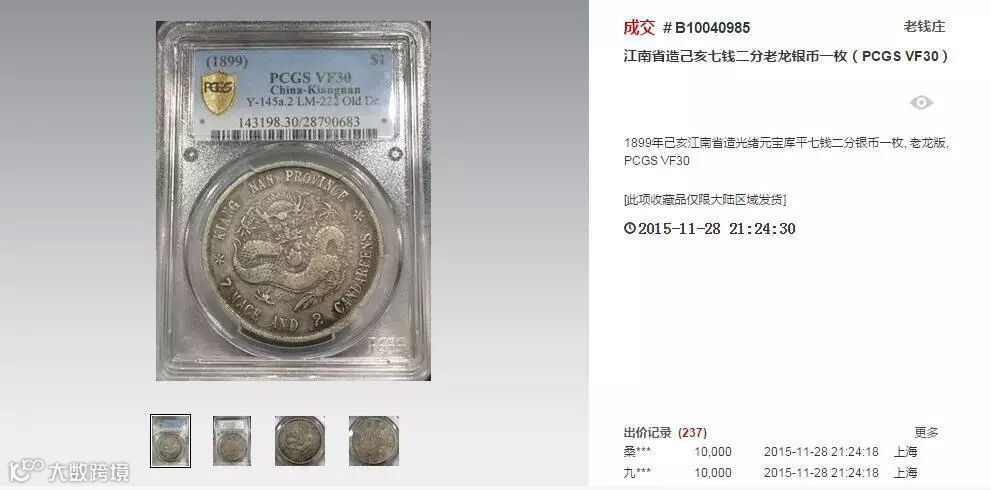
Task: Select the first coin slab thumbnail
Action: pos(170,441)
